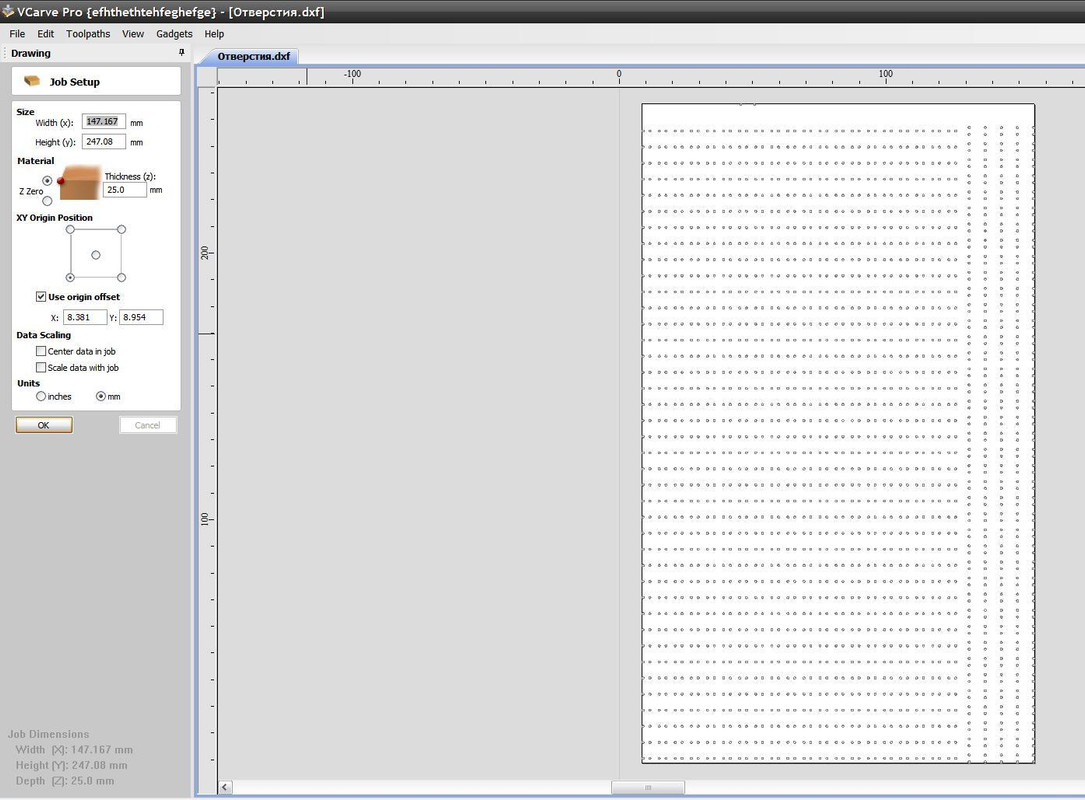Select Z Zero at material bottom

pos(47,201)
